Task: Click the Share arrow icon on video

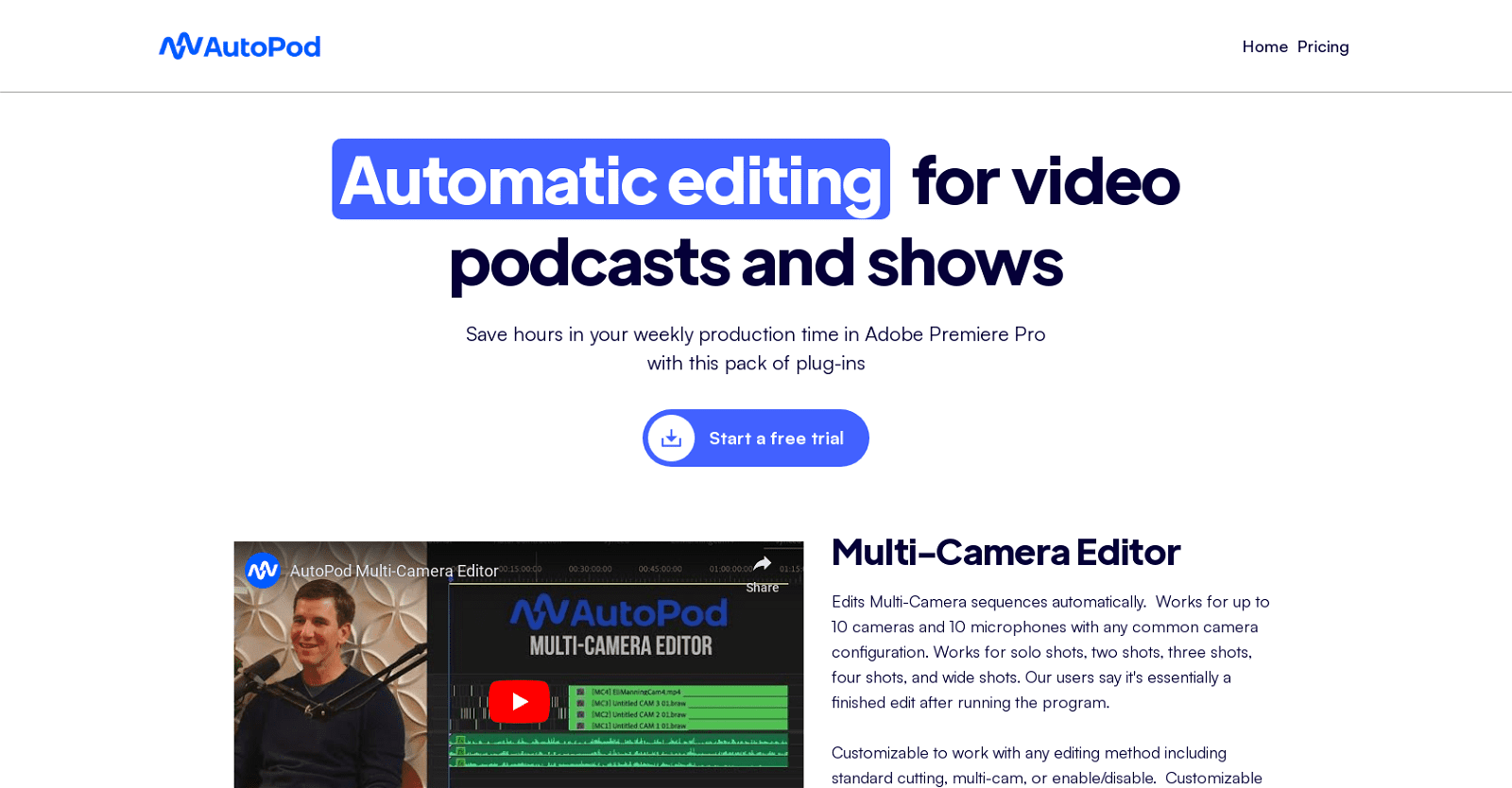Action: 763,565
